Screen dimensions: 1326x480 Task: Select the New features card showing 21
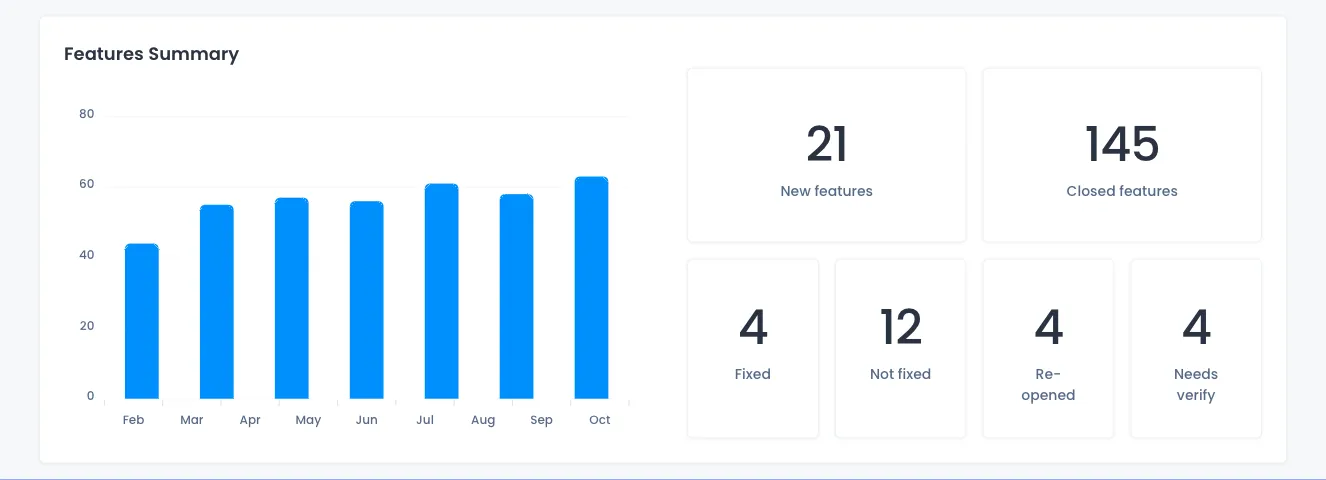(826, 156)
